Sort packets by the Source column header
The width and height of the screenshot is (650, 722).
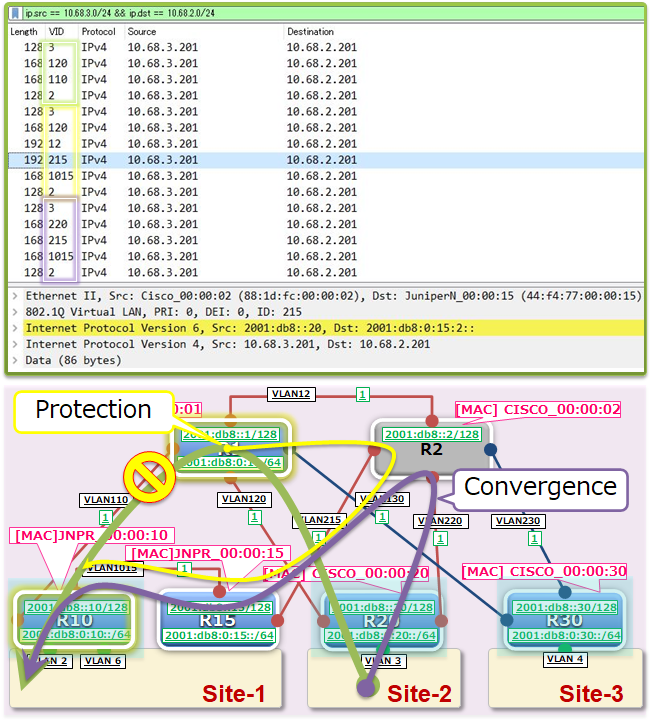pos(142,32)
